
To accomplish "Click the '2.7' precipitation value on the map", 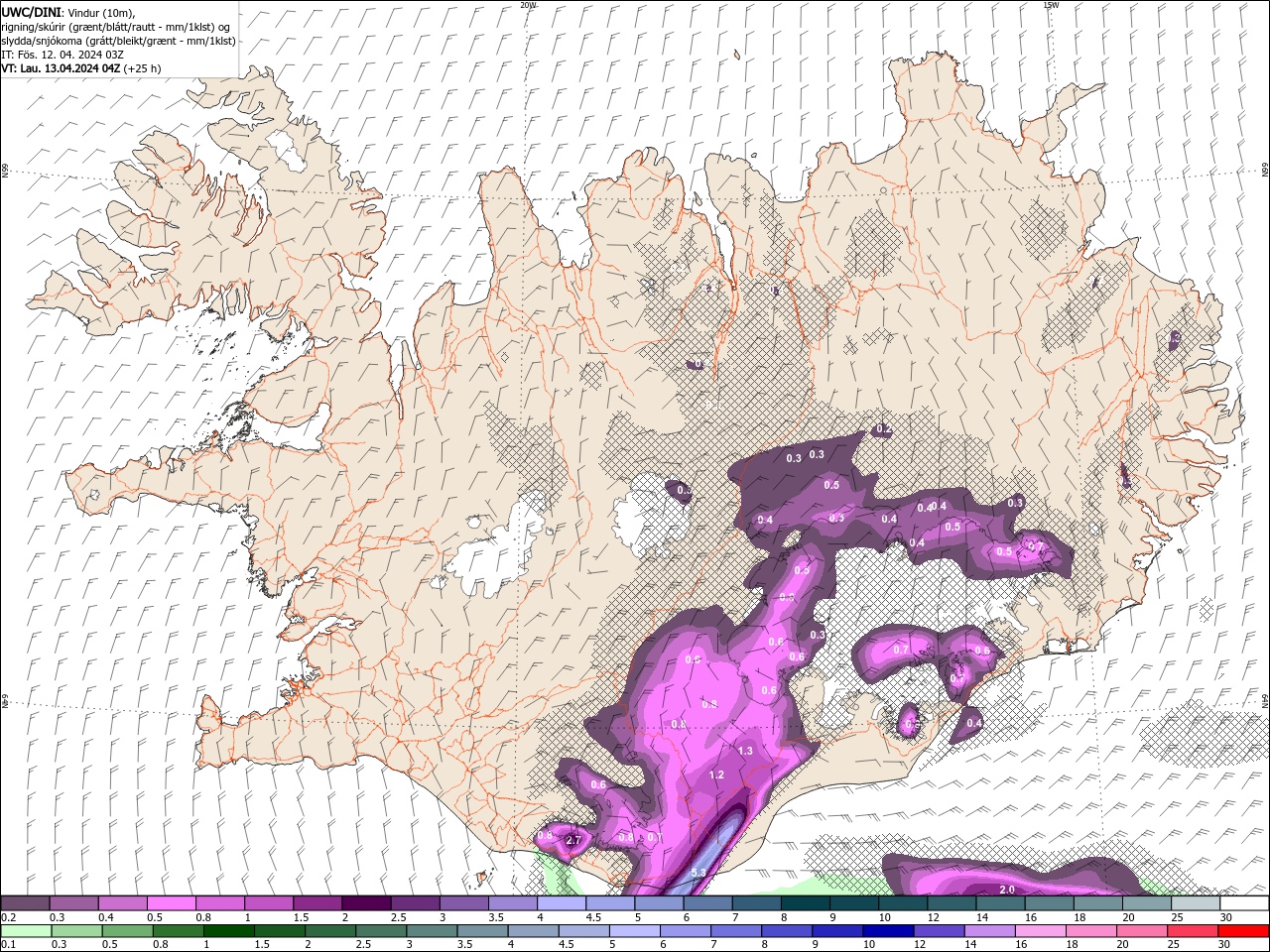I will click(x=573, y=841).
